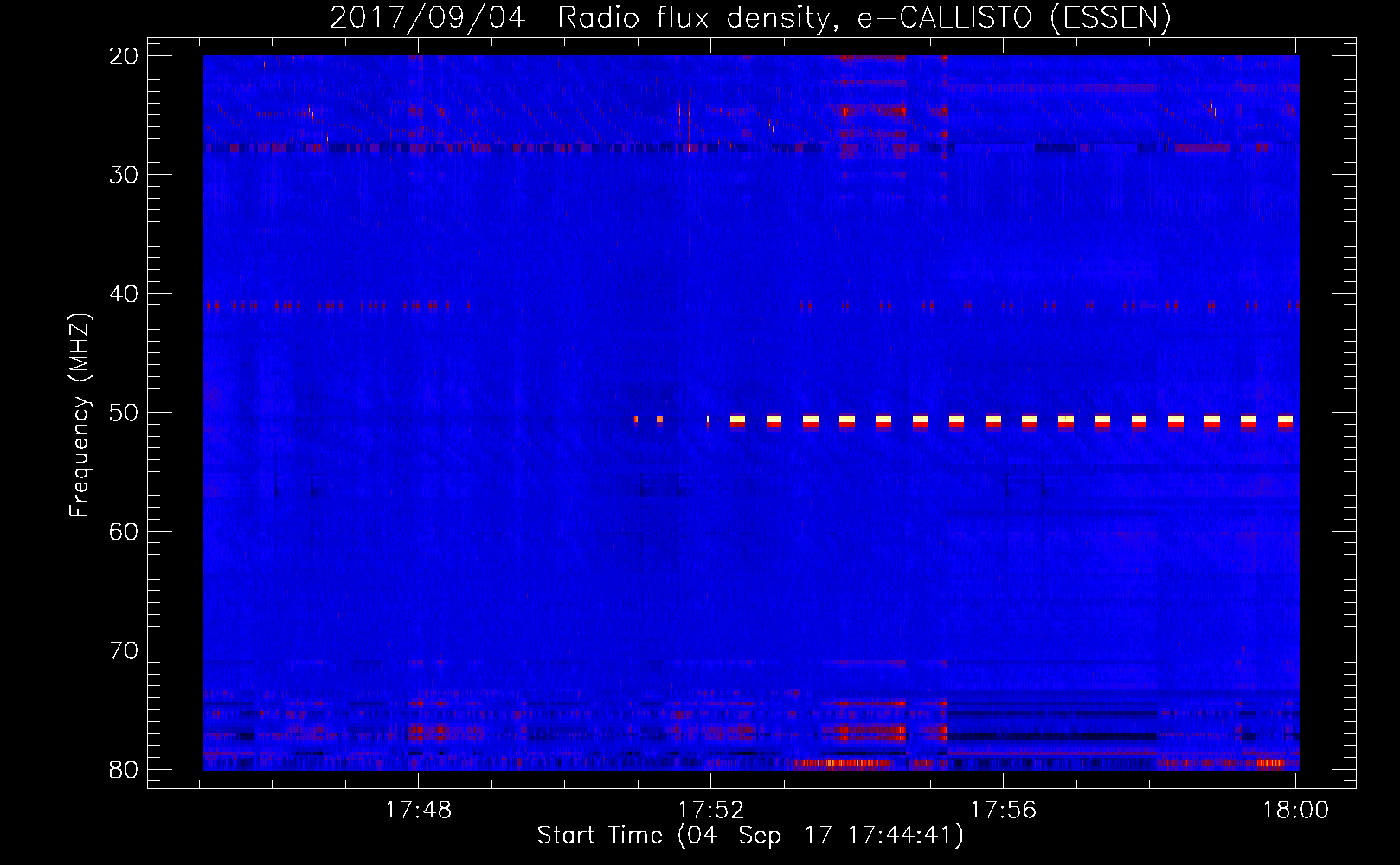Click the 40 MHz frequency label

[x=124, y=294]
